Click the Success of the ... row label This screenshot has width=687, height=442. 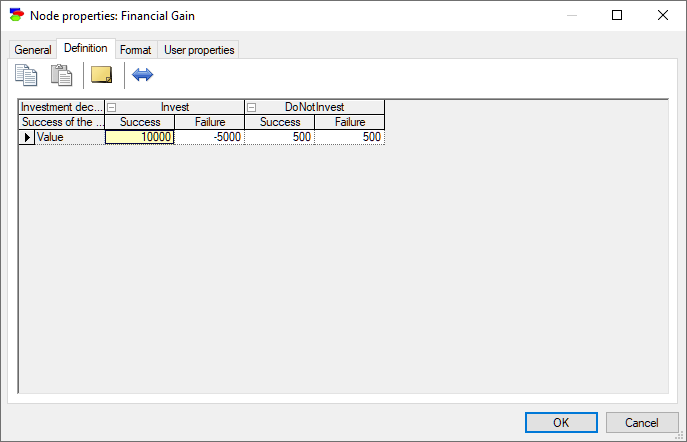pos(61,122)
